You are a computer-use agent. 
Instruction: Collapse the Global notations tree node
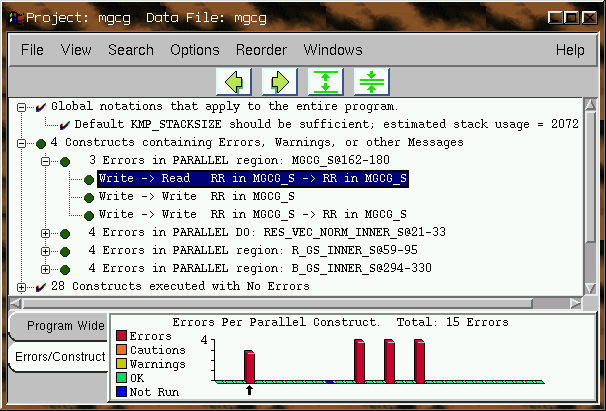(22, 107)
